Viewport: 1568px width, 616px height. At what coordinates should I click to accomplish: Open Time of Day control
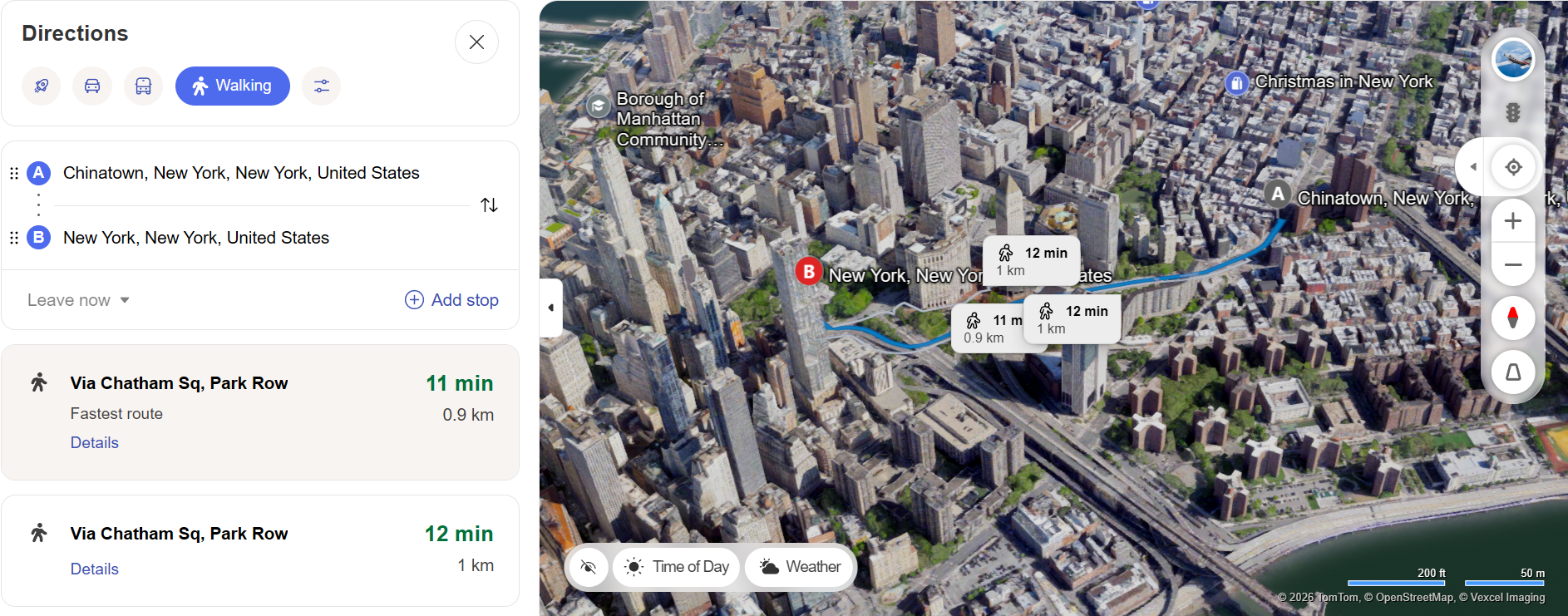[677, 567]
